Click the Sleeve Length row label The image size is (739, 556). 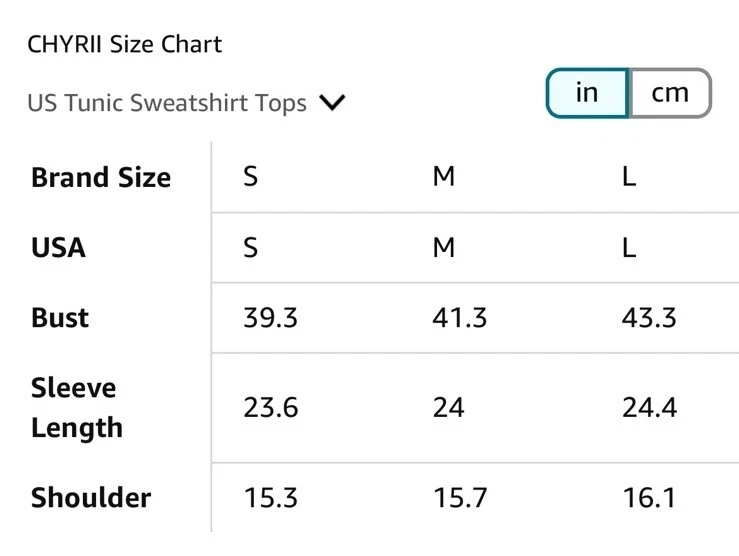click(x=76, y=408)
